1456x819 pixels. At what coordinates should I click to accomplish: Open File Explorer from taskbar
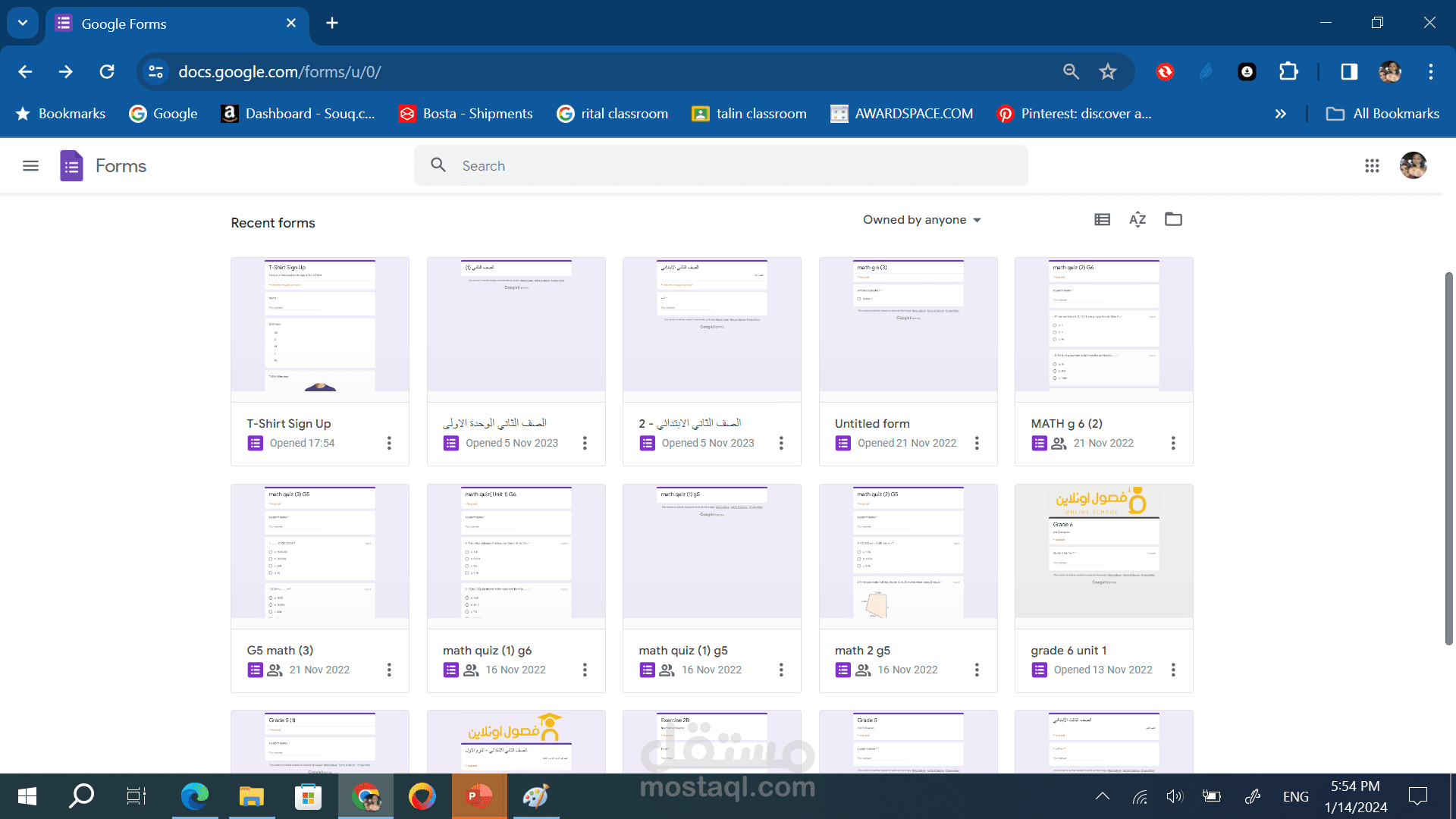pyautogui.click(x=252, y=796)
